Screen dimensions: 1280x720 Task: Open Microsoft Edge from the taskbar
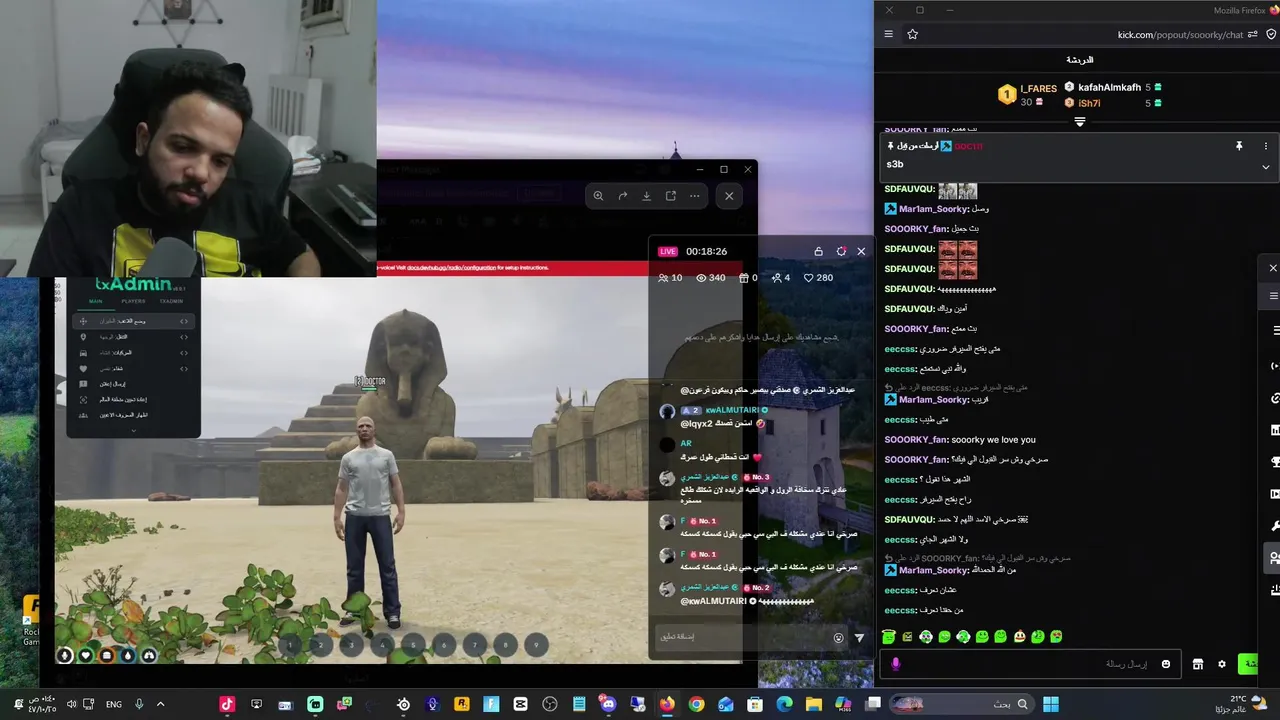[784, 704]
